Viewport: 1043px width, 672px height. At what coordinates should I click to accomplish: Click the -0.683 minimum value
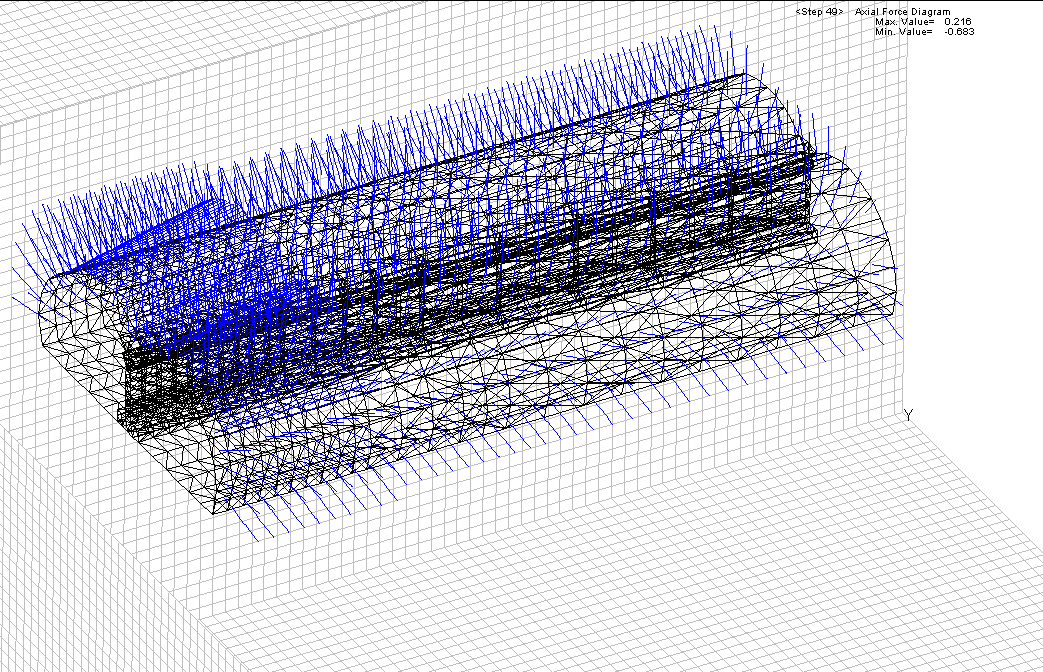click(x=958, y=32)
